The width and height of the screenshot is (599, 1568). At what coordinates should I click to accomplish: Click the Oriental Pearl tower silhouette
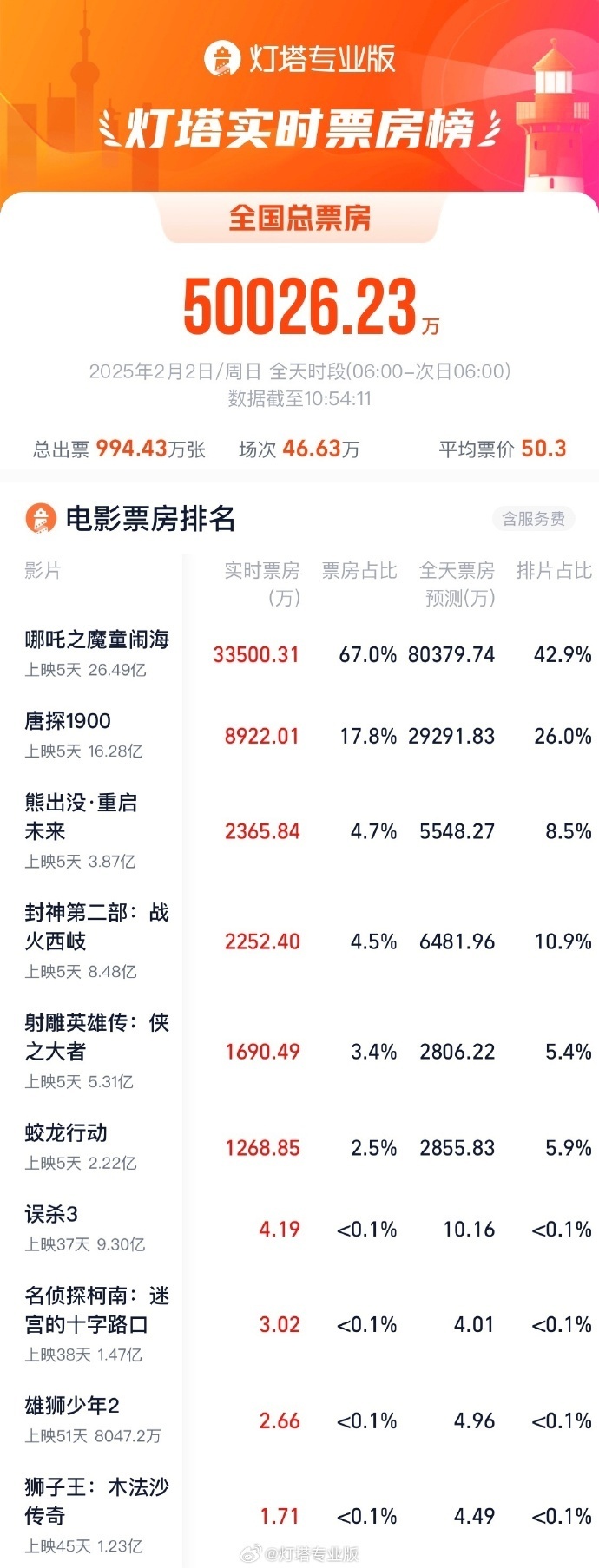click(82, 52)
